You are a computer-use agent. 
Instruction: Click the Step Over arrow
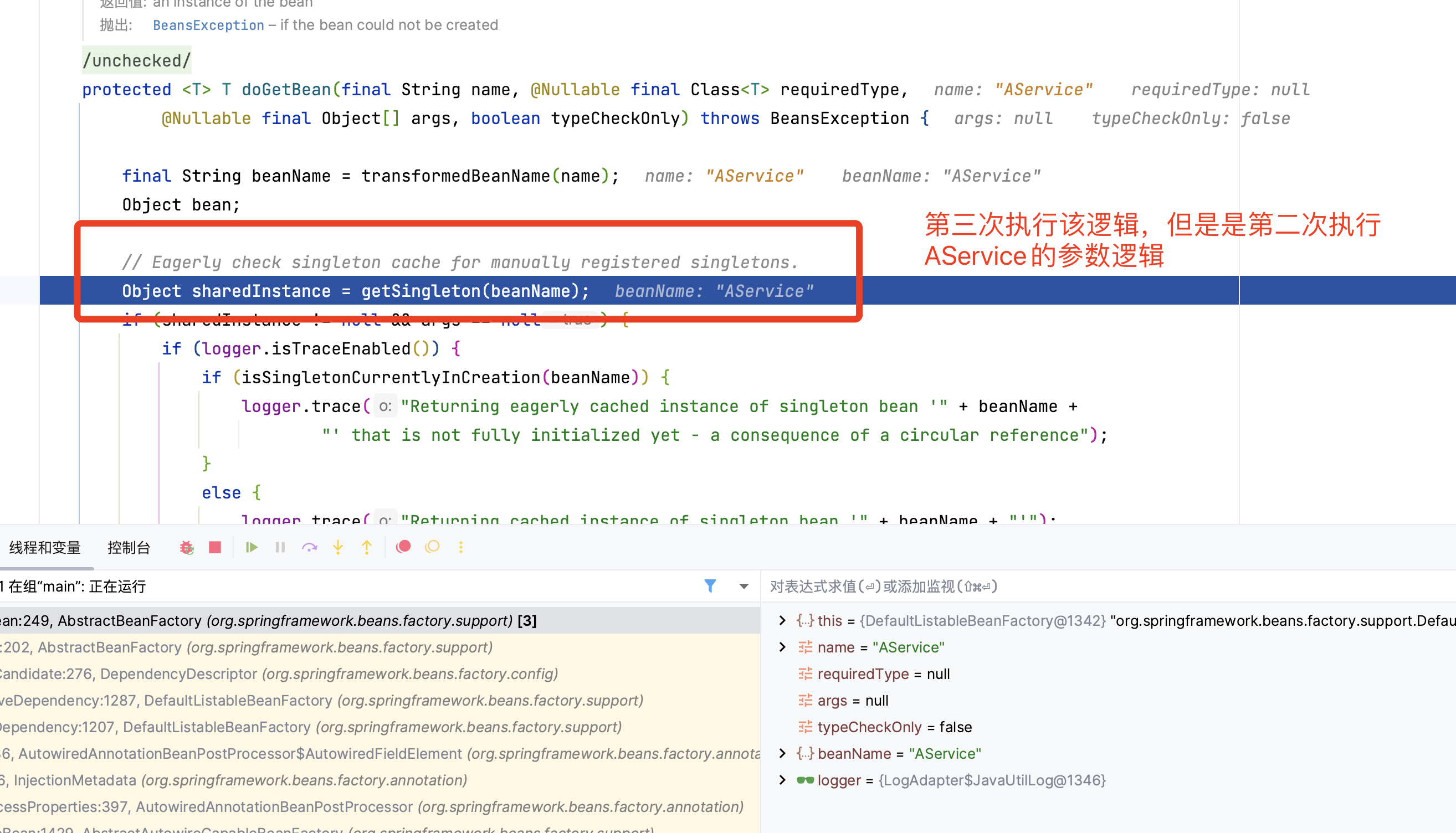(310, 548)
